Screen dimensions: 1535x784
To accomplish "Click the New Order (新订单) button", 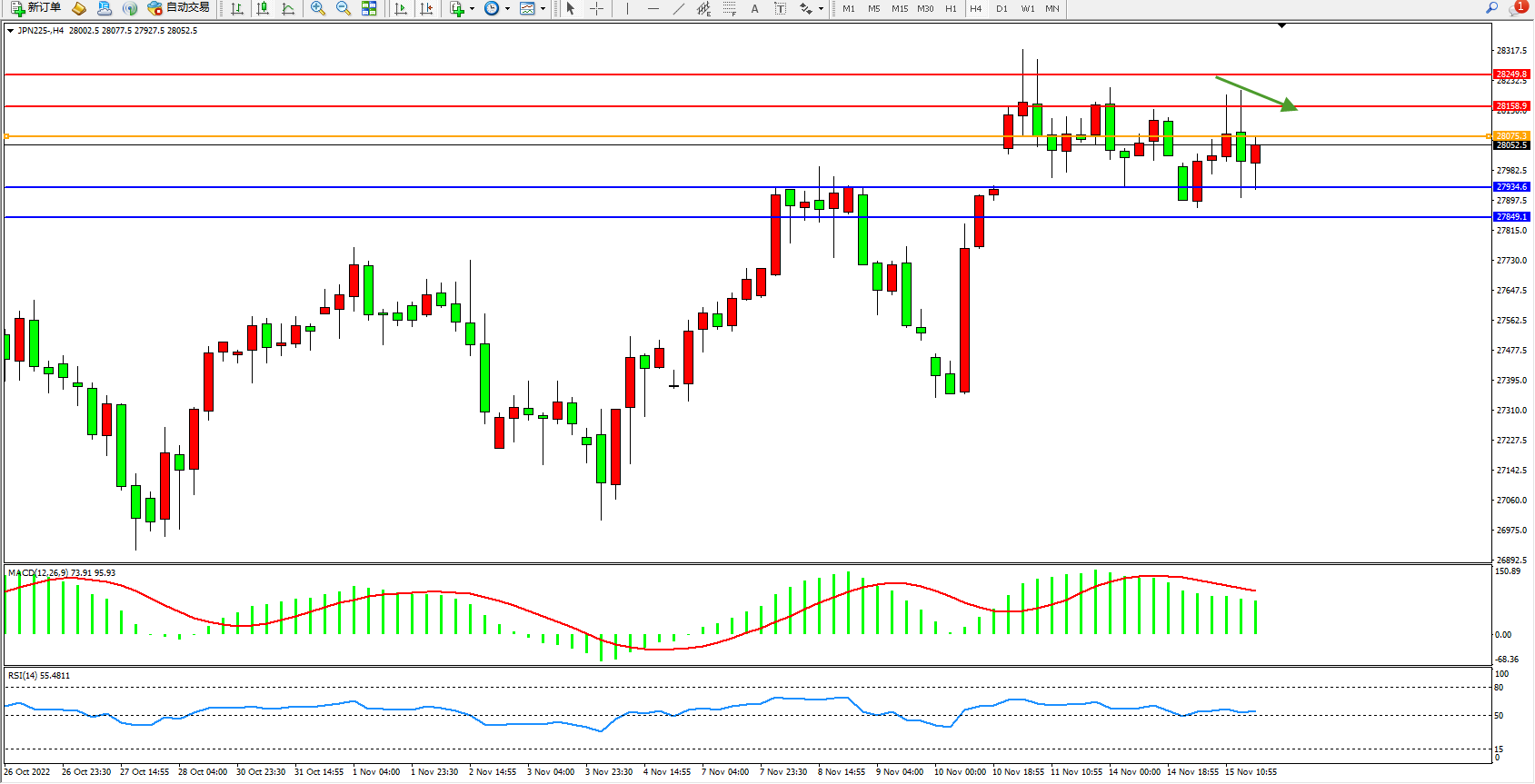I will coord(36,8).
